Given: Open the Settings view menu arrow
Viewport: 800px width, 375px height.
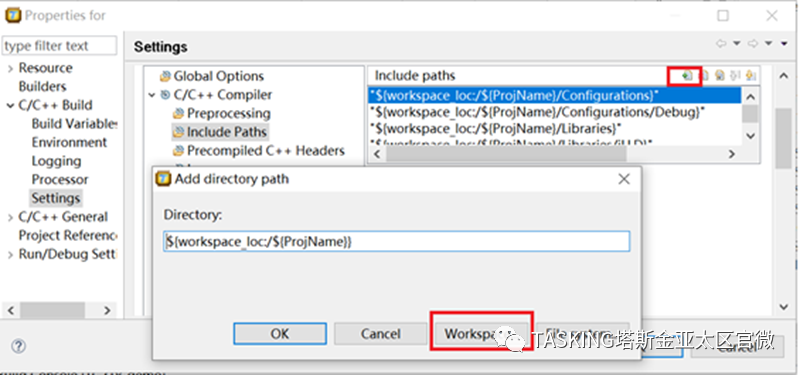Looking at the screenshot, I should point(784,44).
